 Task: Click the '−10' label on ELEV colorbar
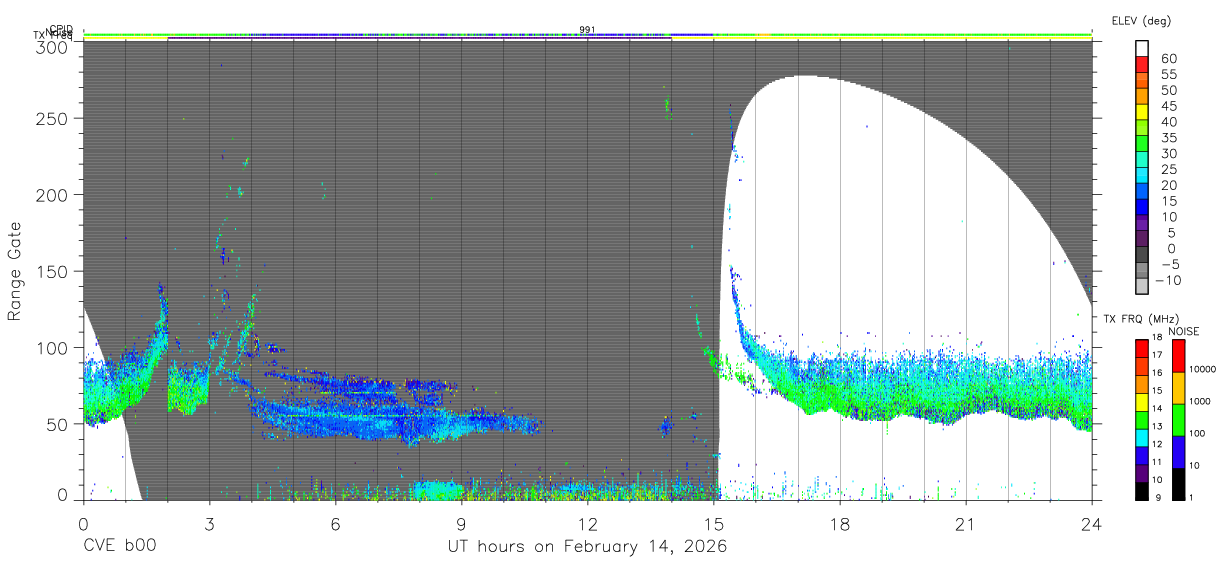tap(1166, 279)
